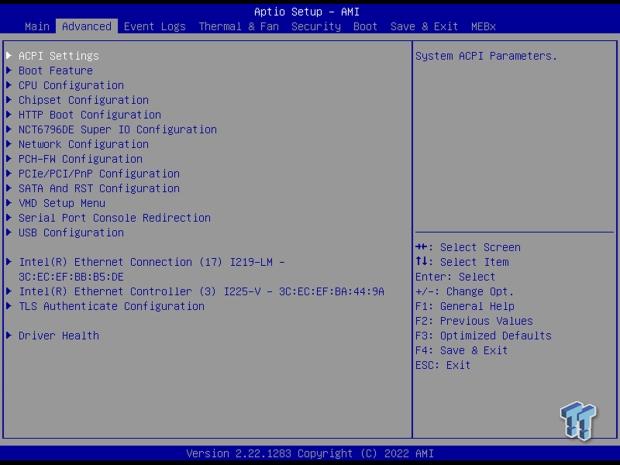
Task: Click arrow beside Chipset Configuration
Action: coord(9,99)
